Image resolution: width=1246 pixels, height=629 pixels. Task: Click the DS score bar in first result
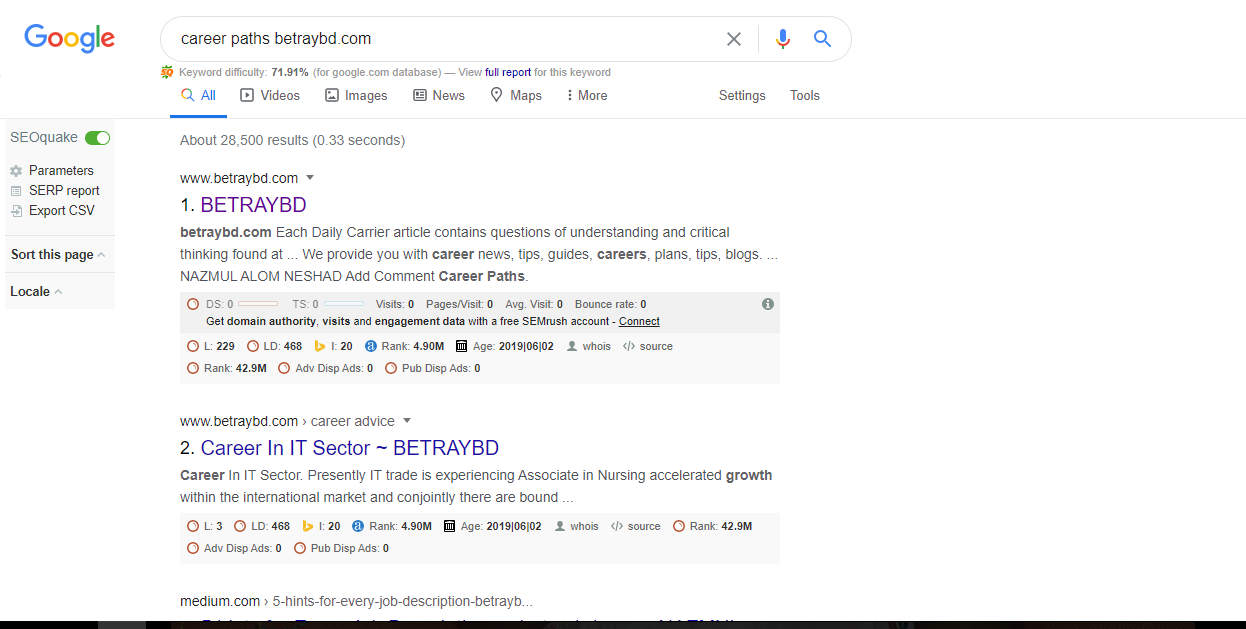[x=258, y=304]
